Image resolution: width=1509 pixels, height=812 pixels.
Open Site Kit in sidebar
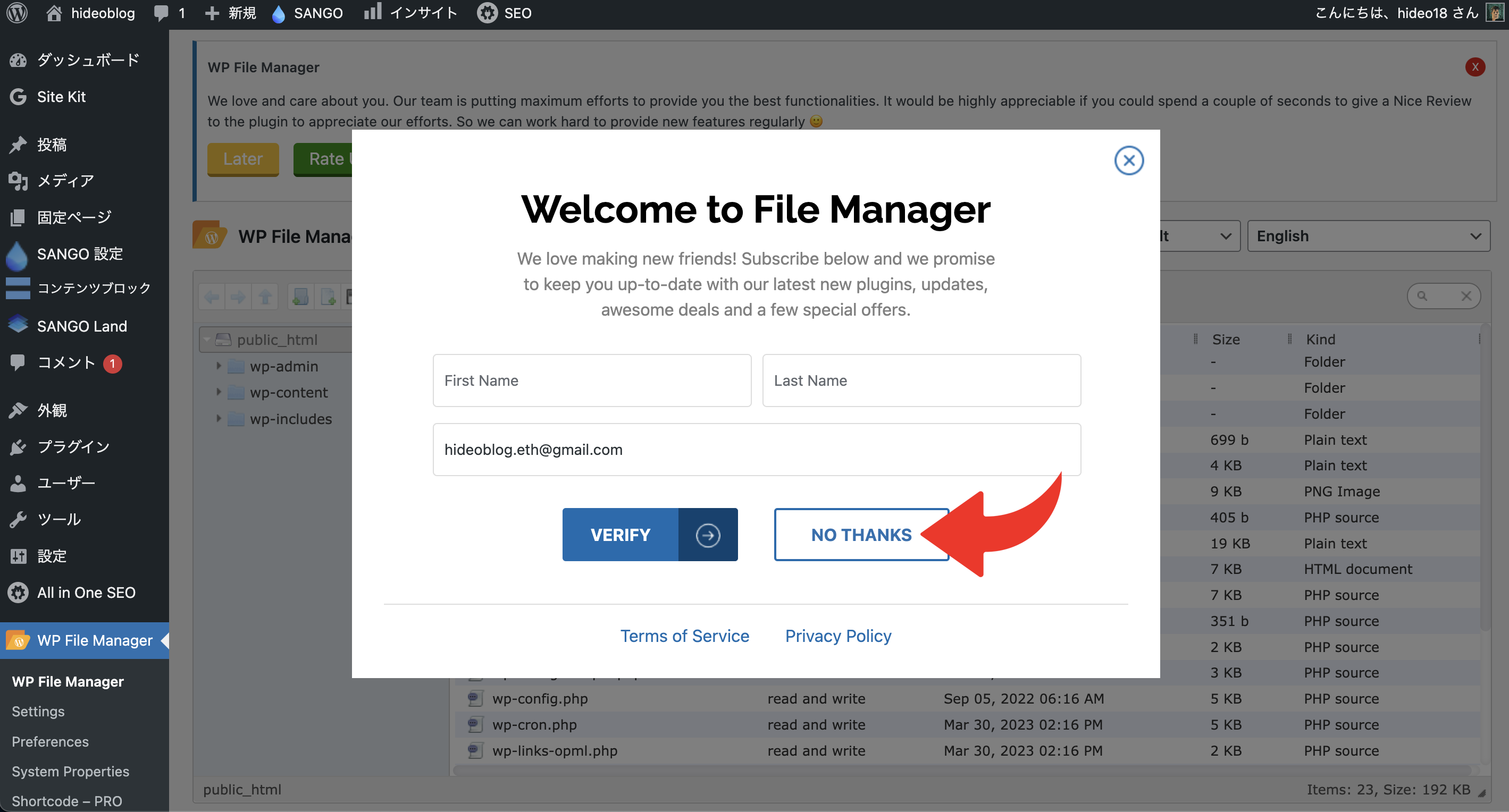tap(85, 97)
